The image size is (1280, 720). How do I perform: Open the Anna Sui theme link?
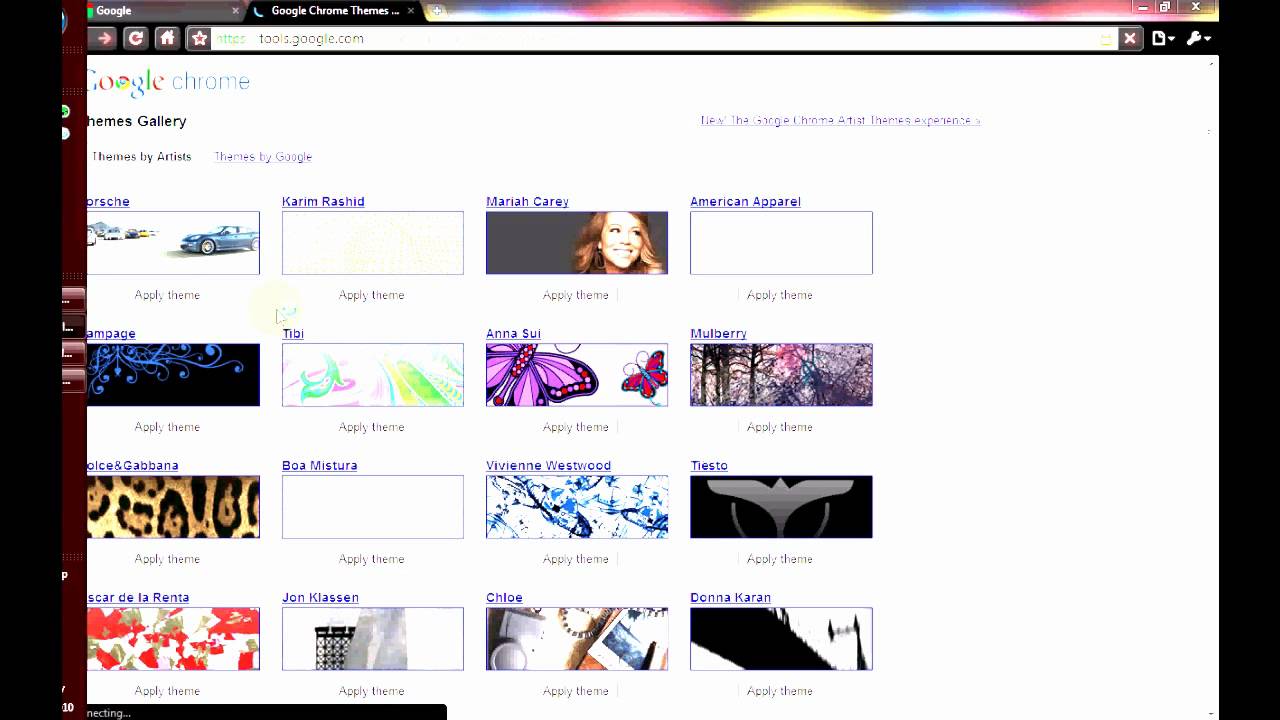click(514, 334)
